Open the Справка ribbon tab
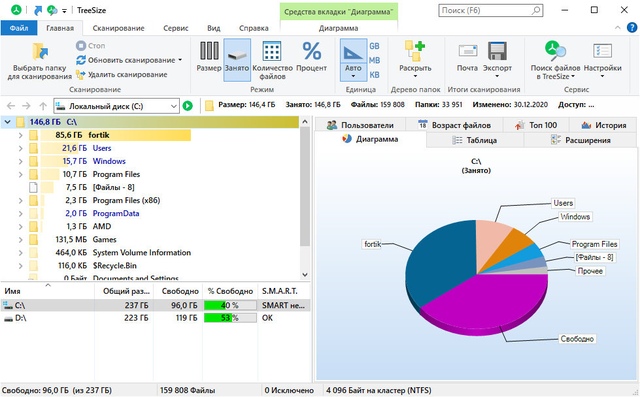Image resolution: width=640 pixels, height=397 pixels. click(x=254, y=28)
